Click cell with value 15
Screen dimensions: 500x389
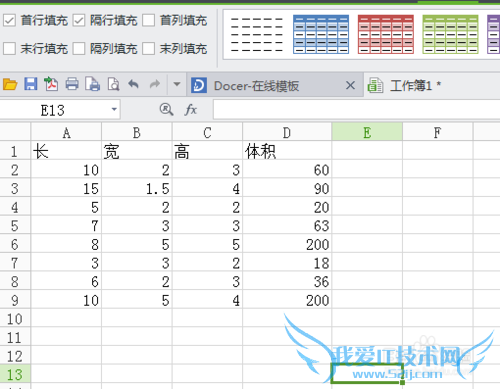[x=66, y=188]
